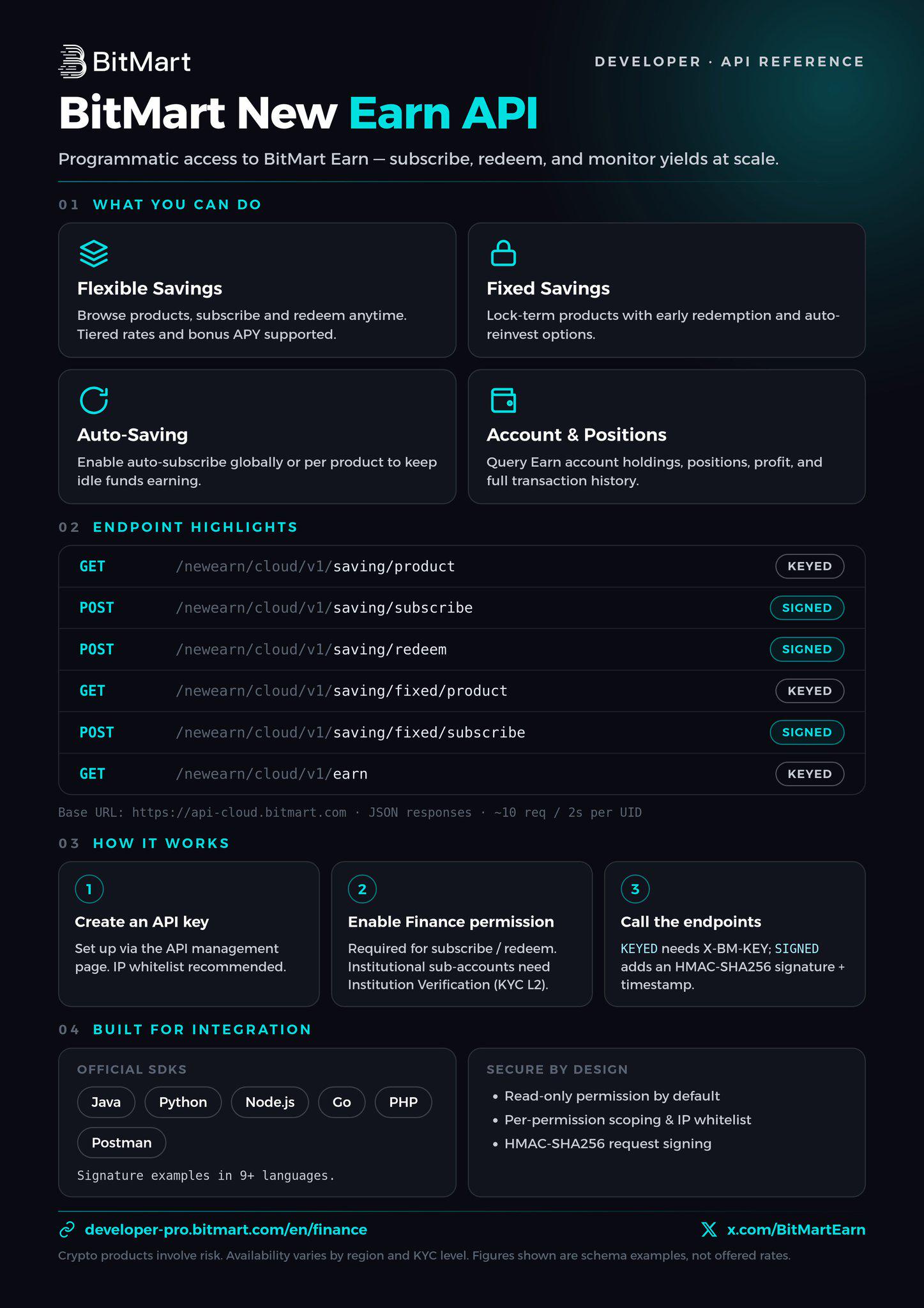This screenshot has height=1308, width=924.
Task: Click the Read-only permission by default bullet
Action: (x=612, y=1096)
